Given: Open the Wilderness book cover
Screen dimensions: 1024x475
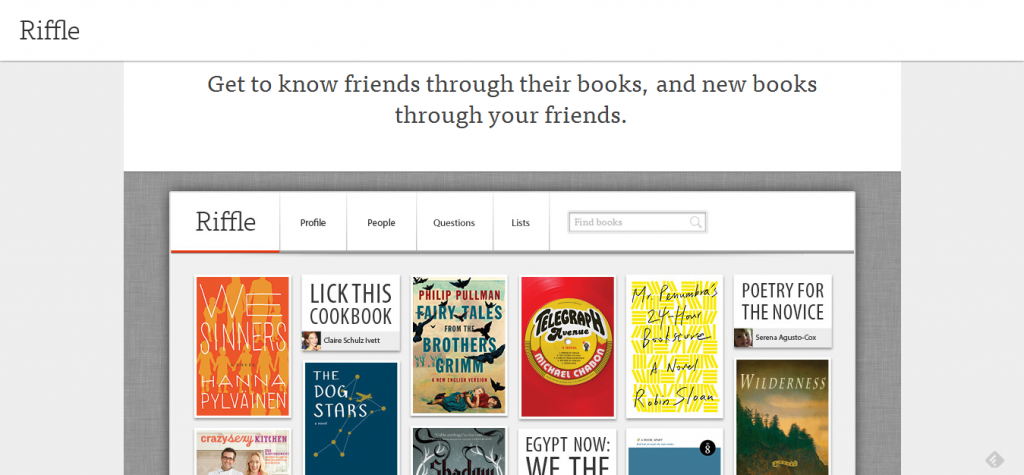Looking at the screenshot, I should [x=782, y=417].
